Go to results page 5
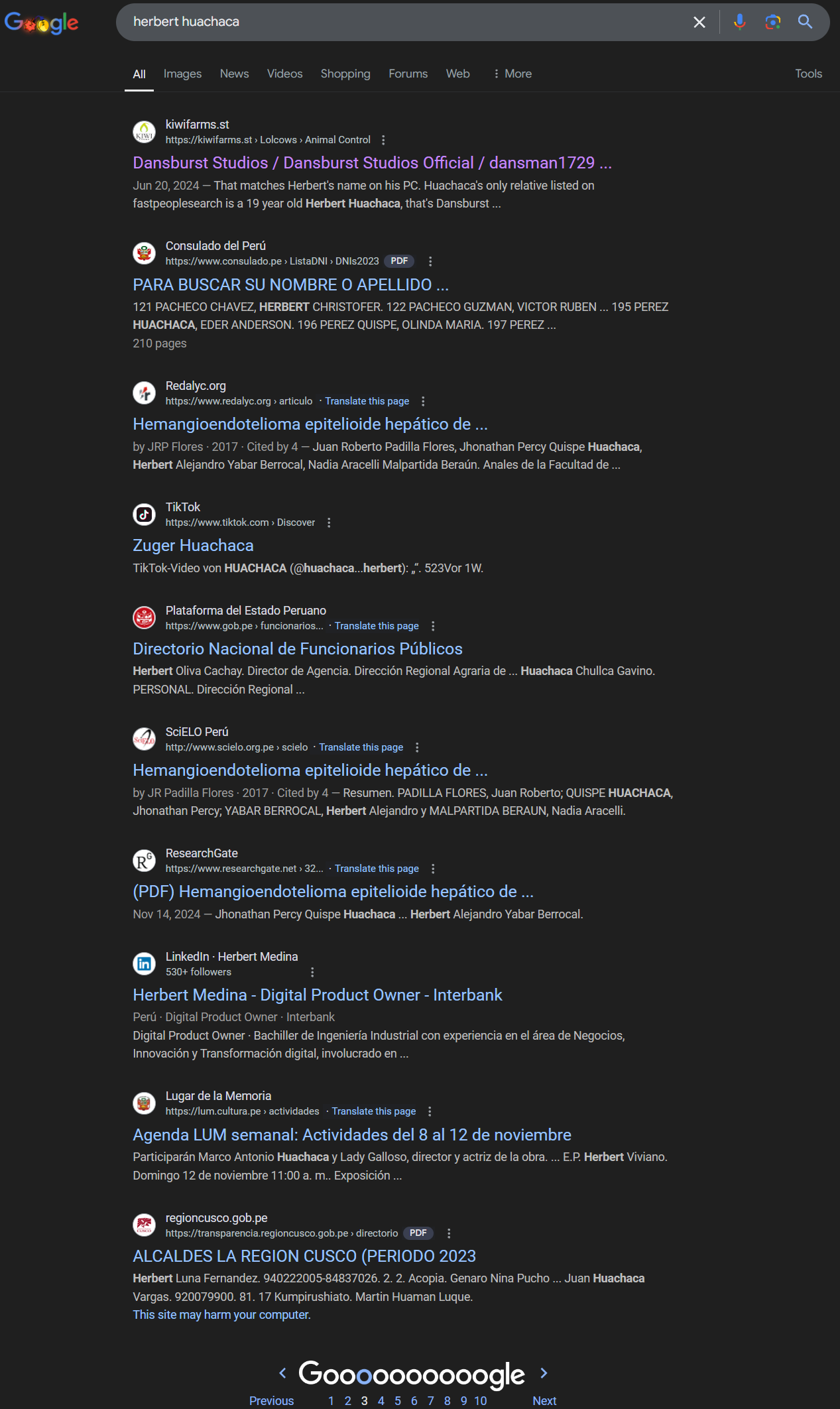840x1409 pixels. [x=398, y=1400]
